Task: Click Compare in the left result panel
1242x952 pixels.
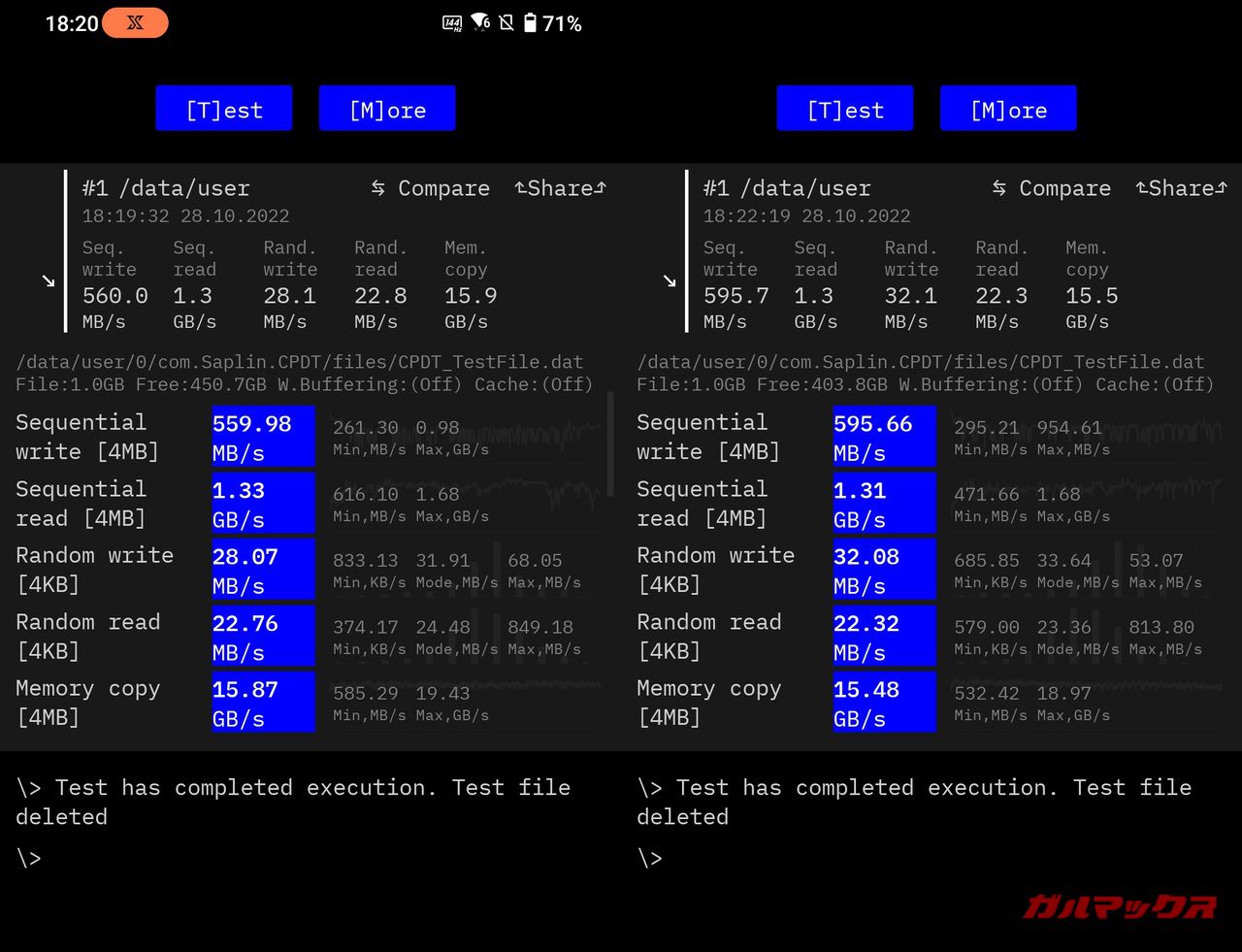Action: tap(431, 188)
